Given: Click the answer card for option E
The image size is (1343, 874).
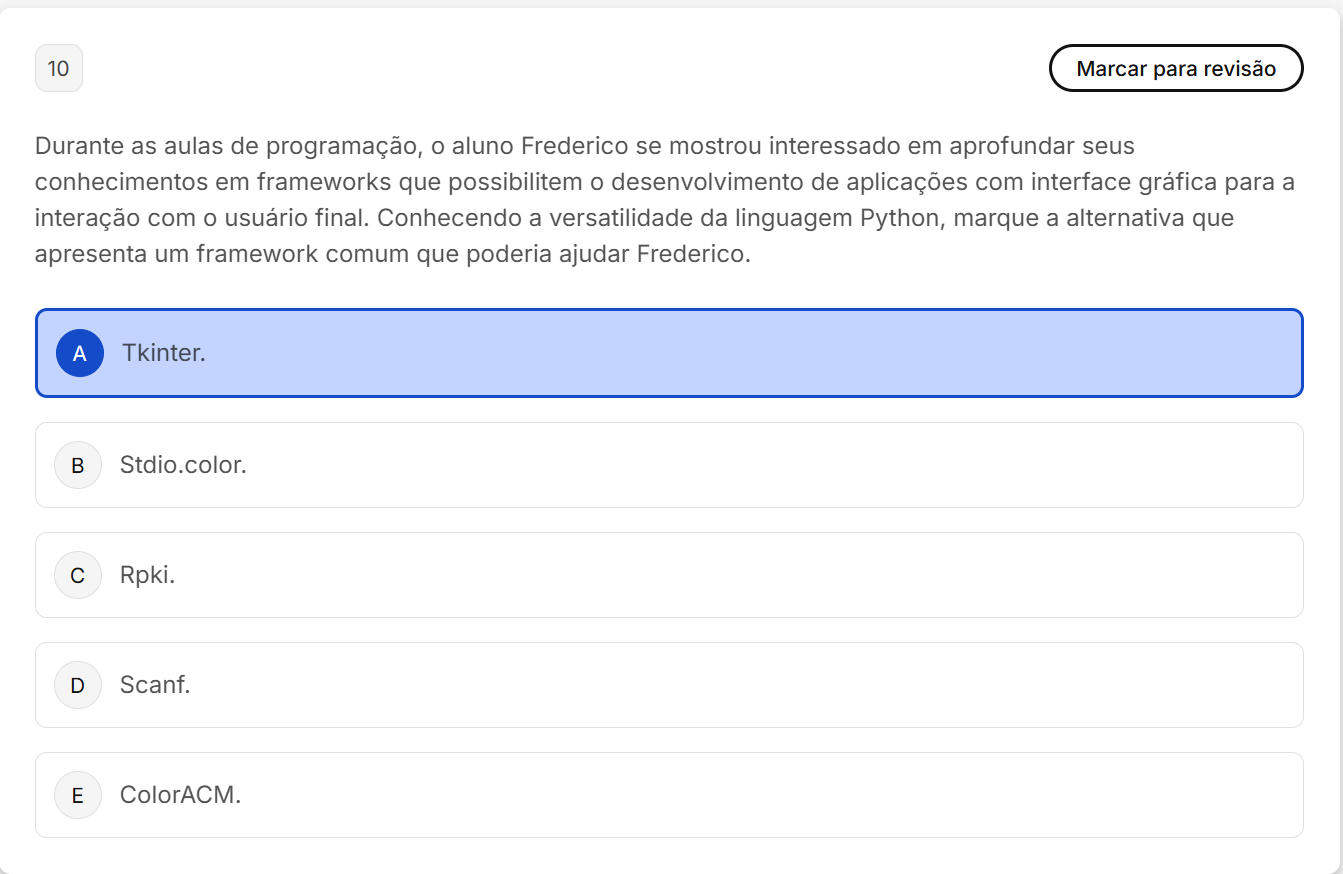Looking at the screenshot, I should pos(700,795).
